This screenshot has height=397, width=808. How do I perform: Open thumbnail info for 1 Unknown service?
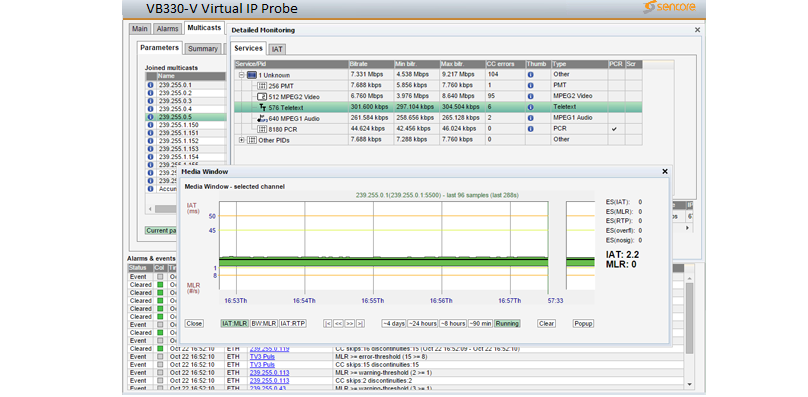tap(531, 75)
